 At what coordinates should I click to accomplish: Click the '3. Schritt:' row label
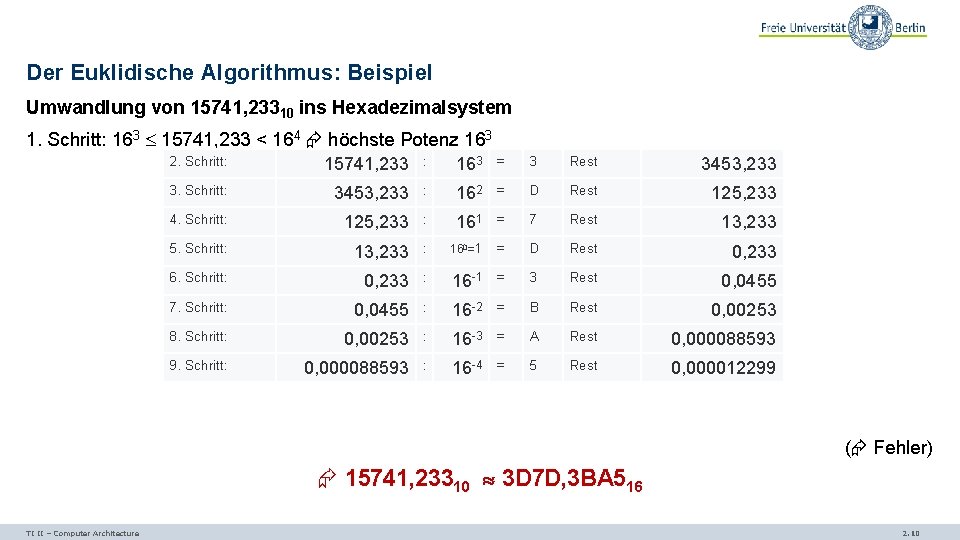point(198,190)
